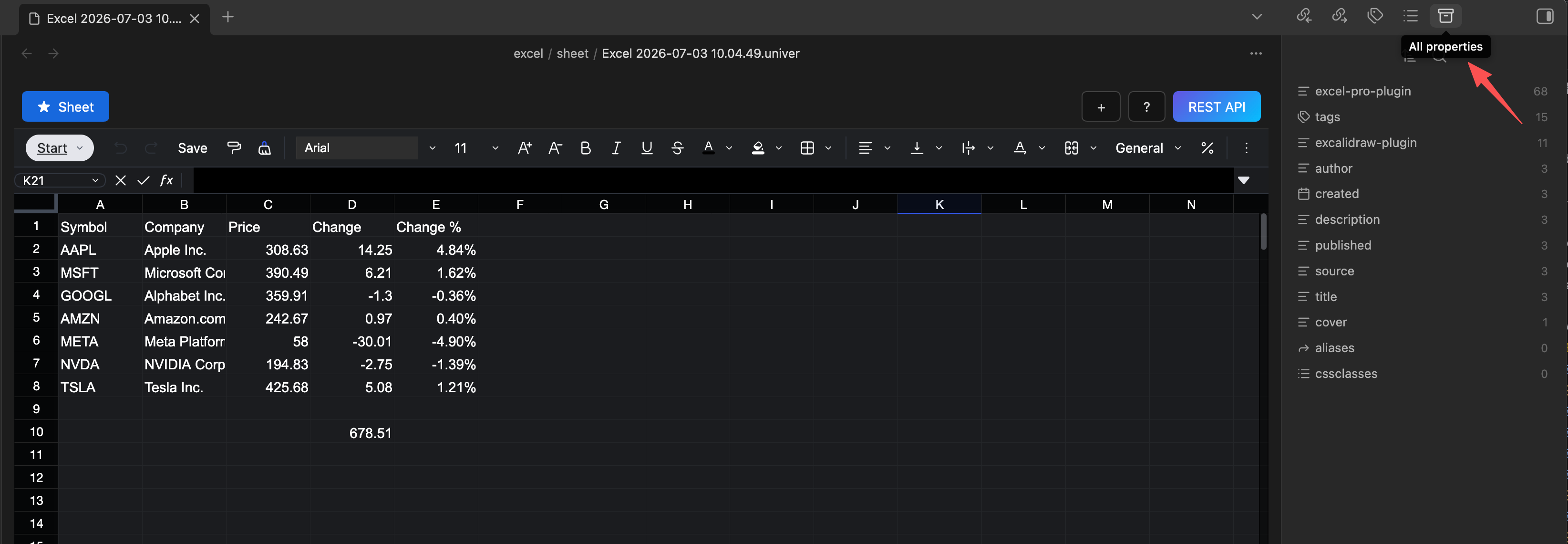Image resolution: width=1568 pixels, height=544 pixels.
Task: Toggle the right sidebar panel
Action: (1545, 16)
